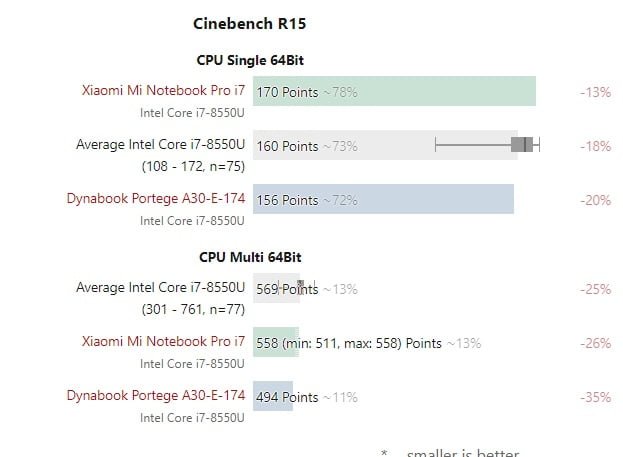
Task: Select Average Intel Core i7-8550U label under CPU Single
Action: point(160,145)
